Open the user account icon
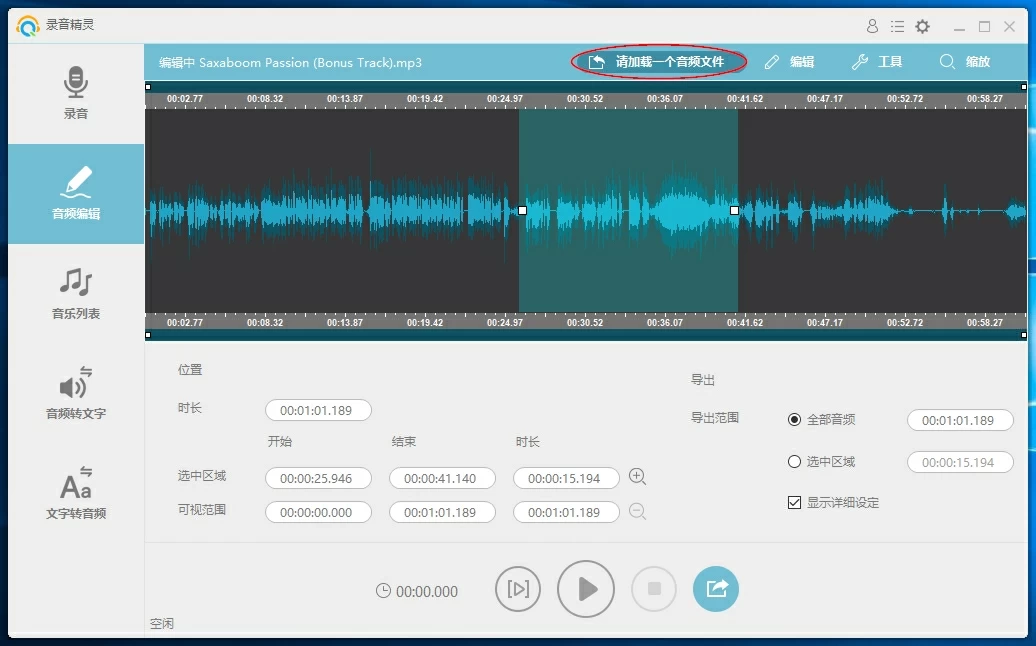This screenshot has height=646, width=1036. pyautogui.click(x=872, y=27)
